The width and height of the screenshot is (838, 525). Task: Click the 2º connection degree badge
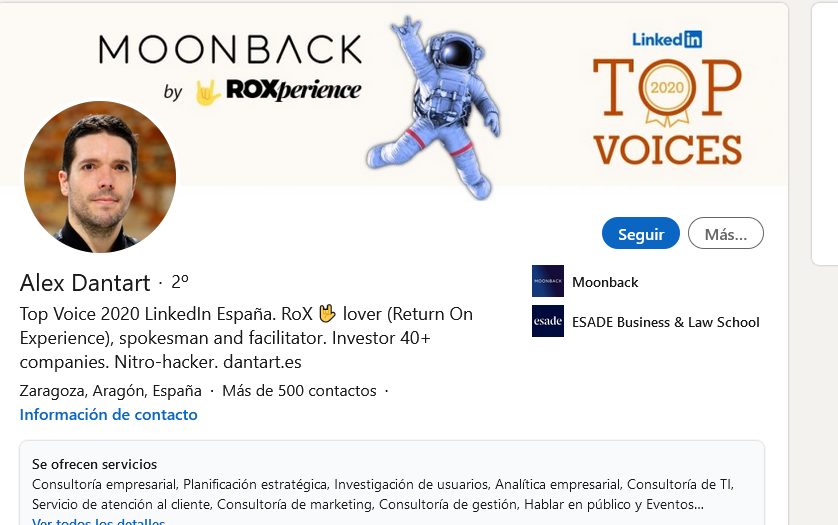[x=180, y=282]
